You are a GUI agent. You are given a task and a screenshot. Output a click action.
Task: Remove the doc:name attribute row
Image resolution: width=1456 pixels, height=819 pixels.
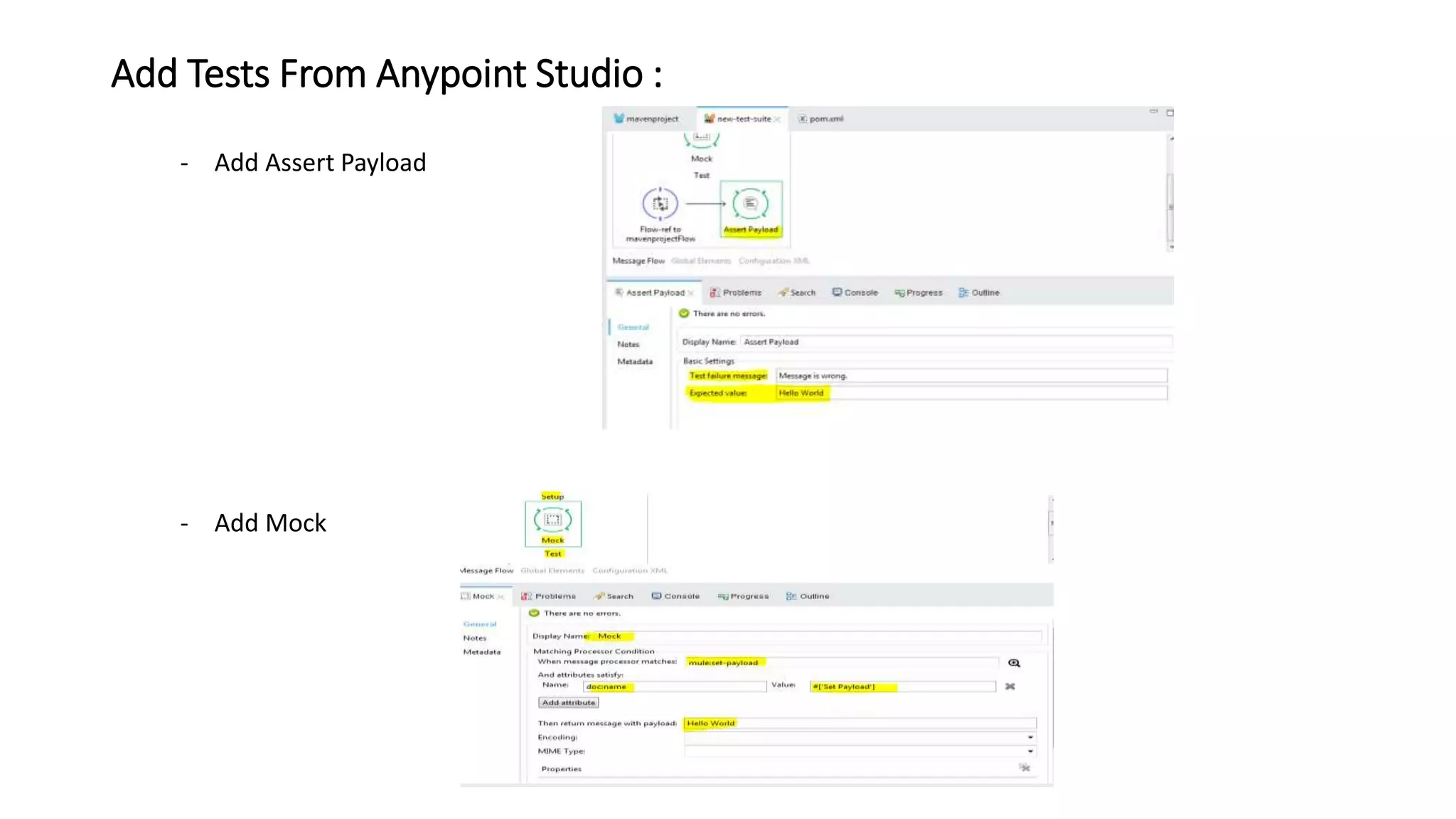1010,687
